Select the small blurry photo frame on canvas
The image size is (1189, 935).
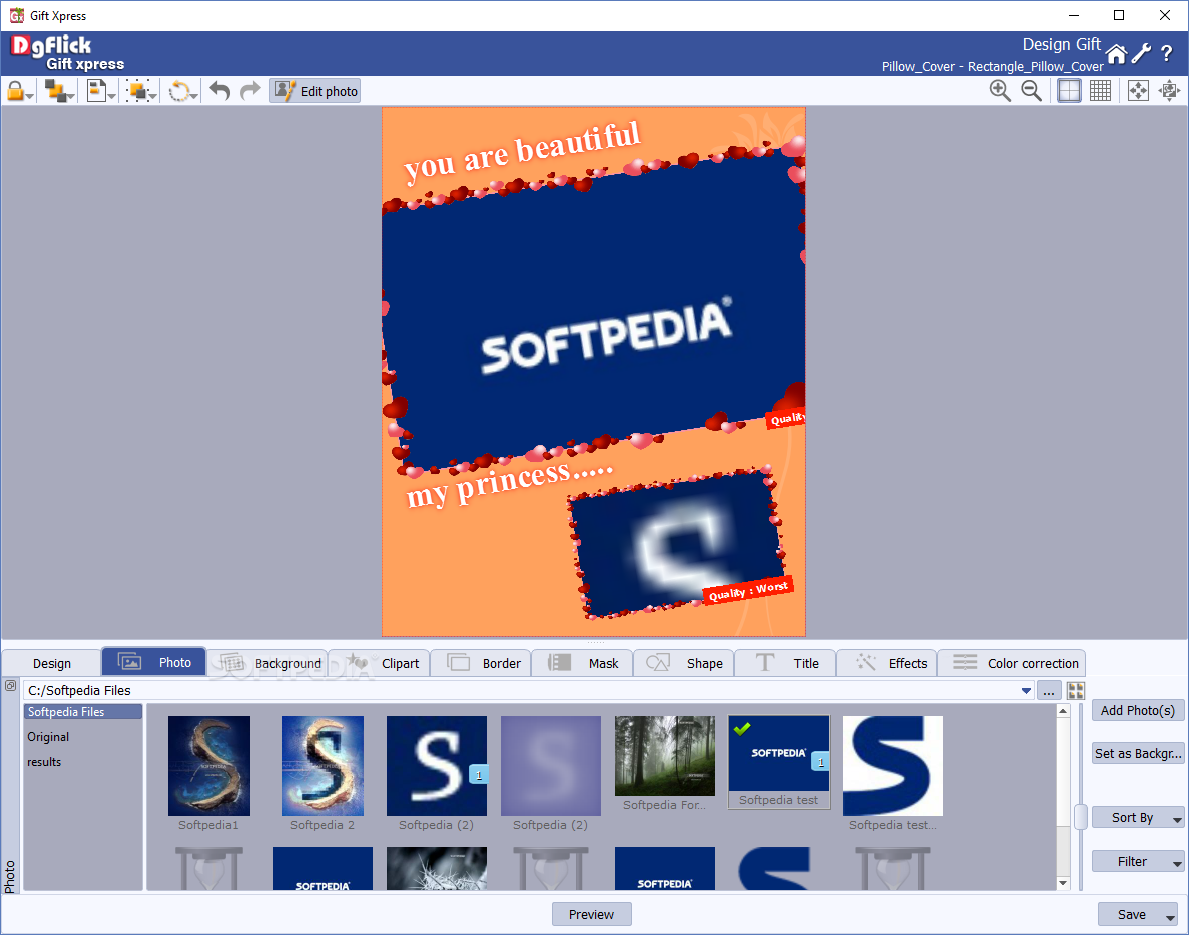click(x=675, y=542)
